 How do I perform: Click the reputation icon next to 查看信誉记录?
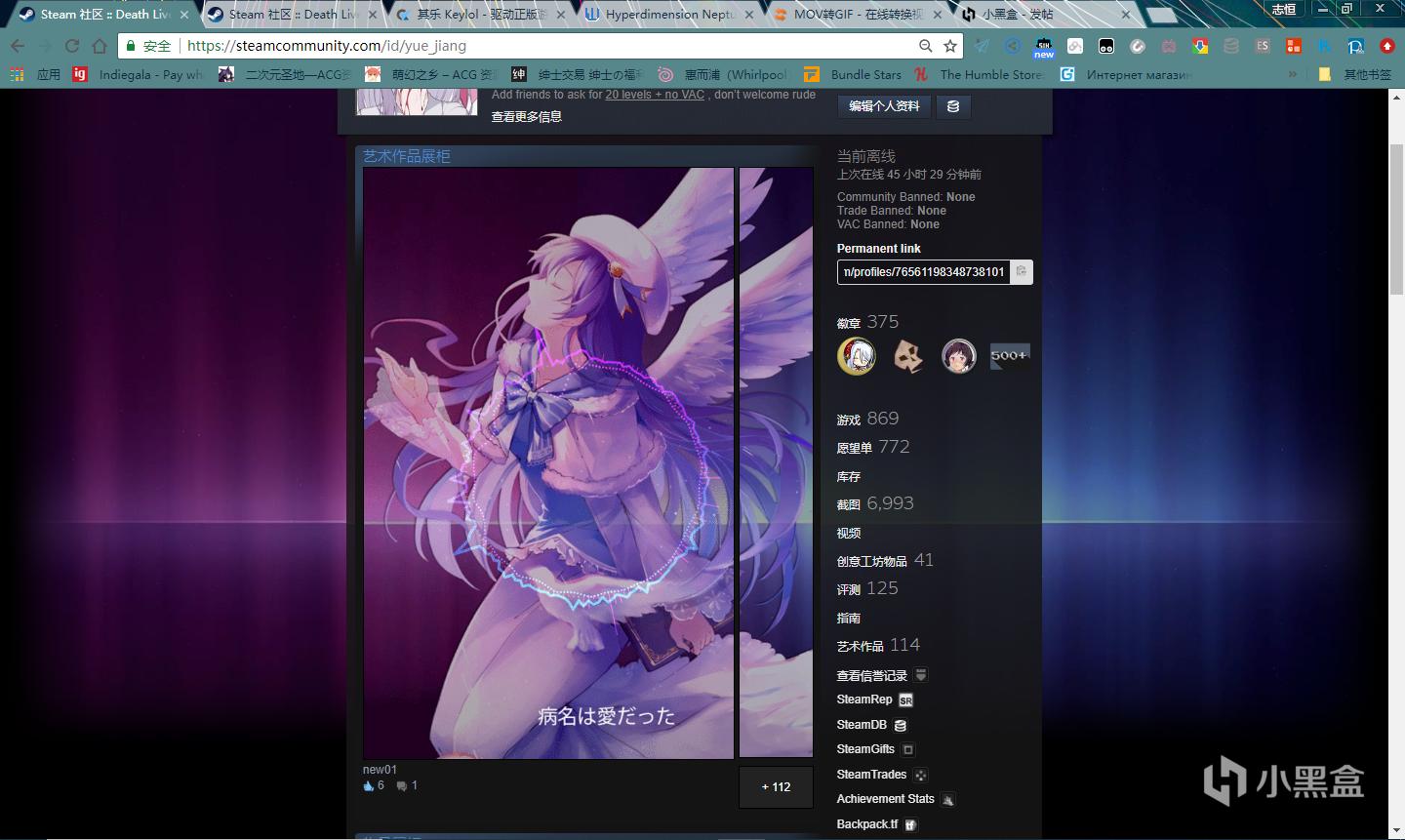click(x=920, y=674)
